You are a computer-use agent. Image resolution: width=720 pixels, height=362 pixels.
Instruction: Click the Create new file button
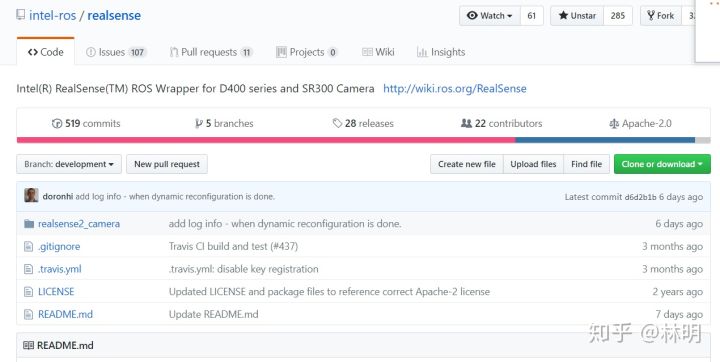tap(467, 164)
